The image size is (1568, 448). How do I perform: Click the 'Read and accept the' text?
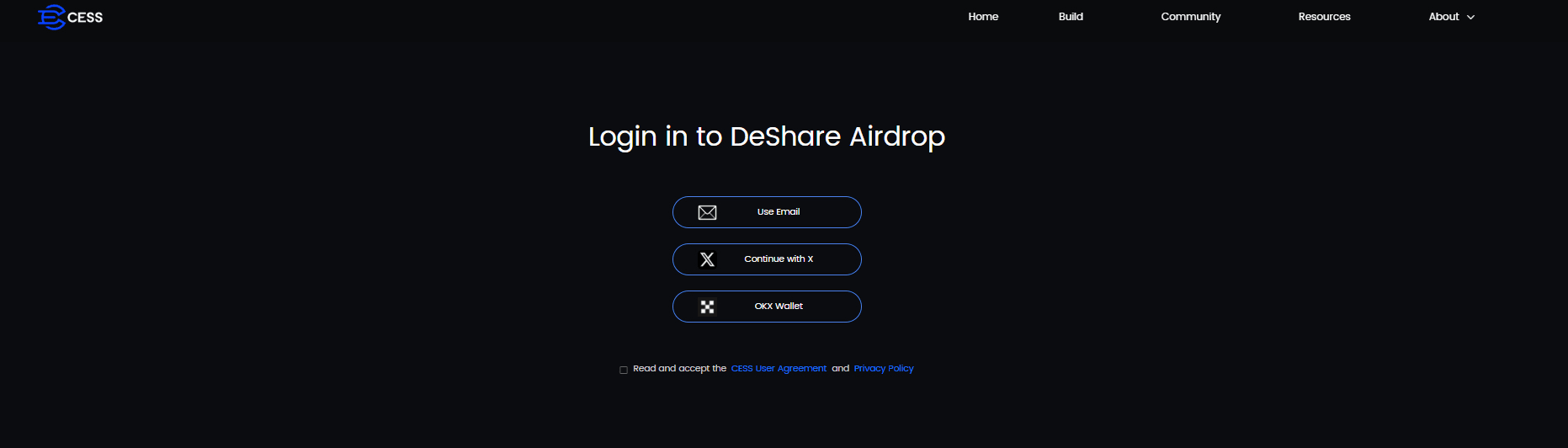coord(679,369)
